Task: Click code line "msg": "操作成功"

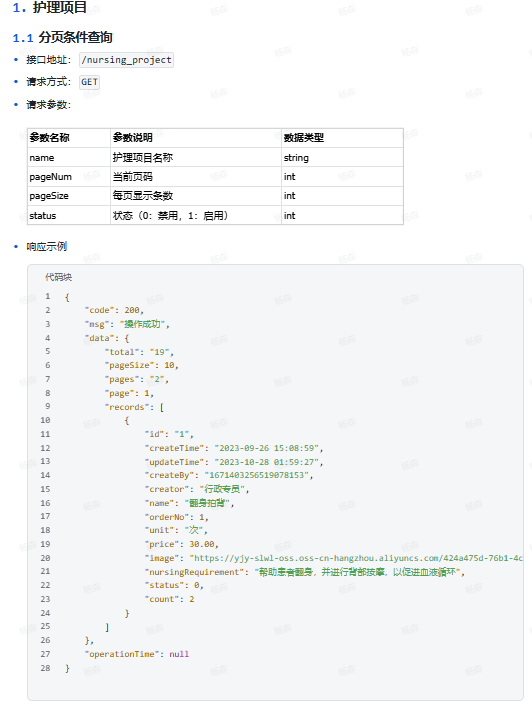Action: click(x=127, y=324)
